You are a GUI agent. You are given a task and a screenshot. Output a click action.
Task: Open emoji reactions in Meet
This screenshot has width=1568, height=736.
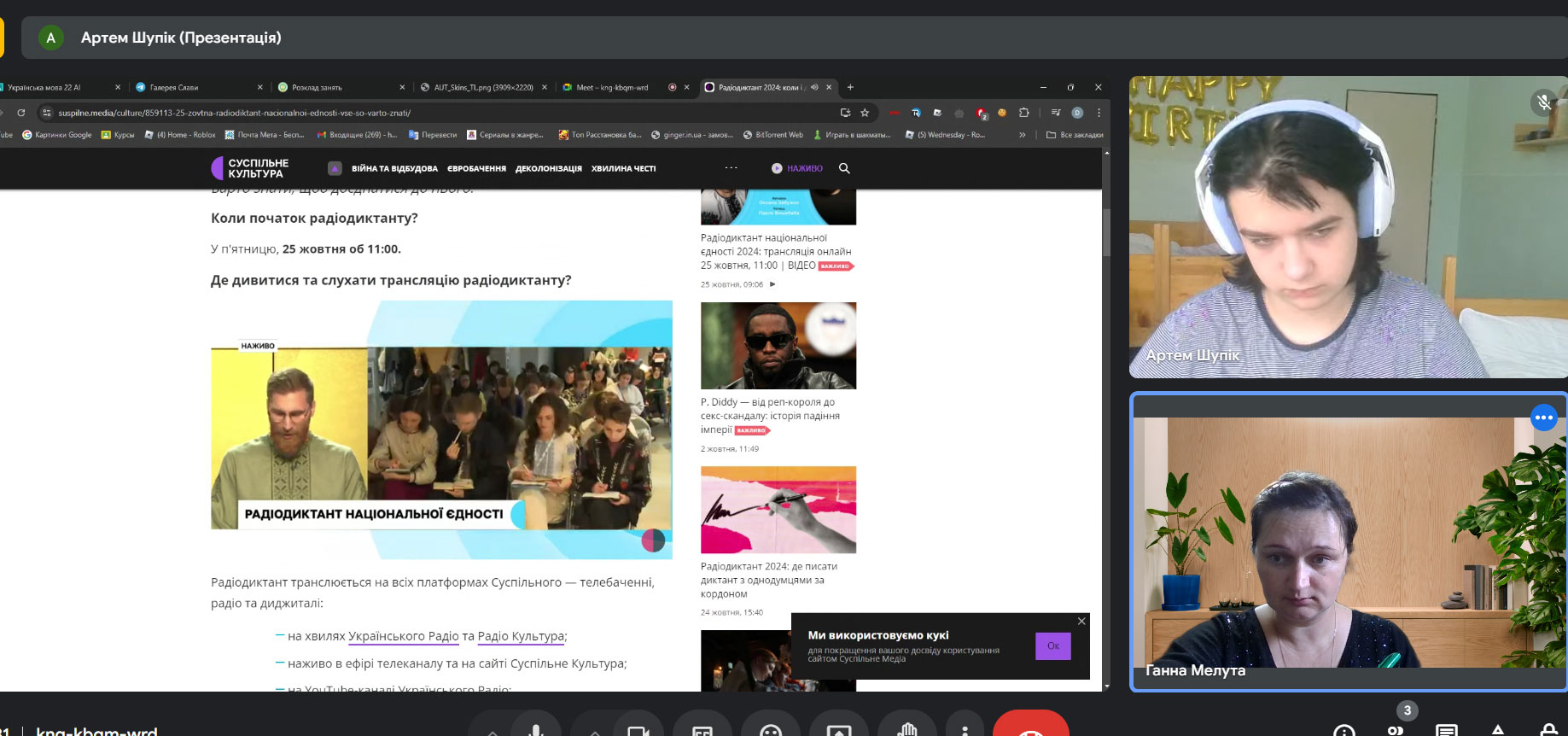(771, 727)
